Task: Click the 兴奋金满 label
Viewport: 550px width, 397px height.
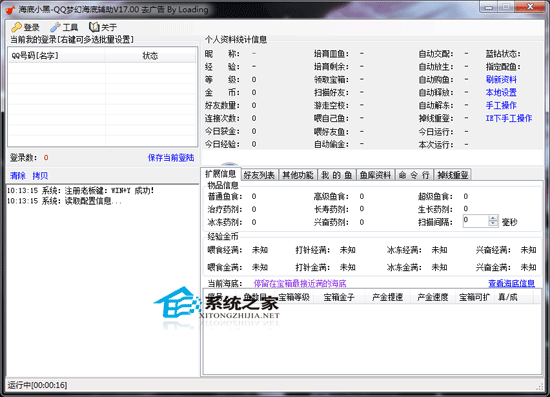Action: click(494, 268)
